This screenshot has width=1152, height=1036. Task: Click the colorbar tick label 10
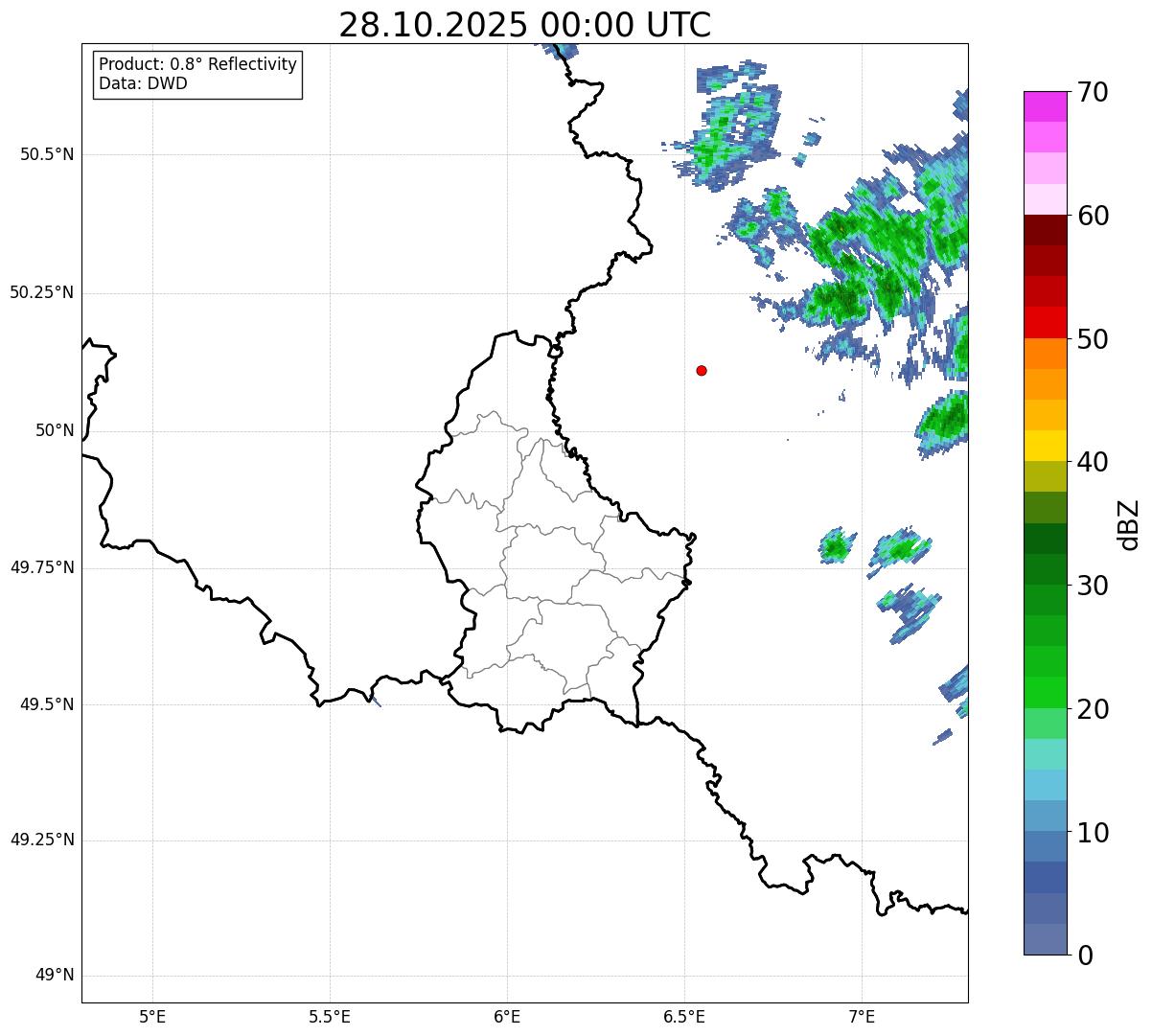tap(1093, 832)
